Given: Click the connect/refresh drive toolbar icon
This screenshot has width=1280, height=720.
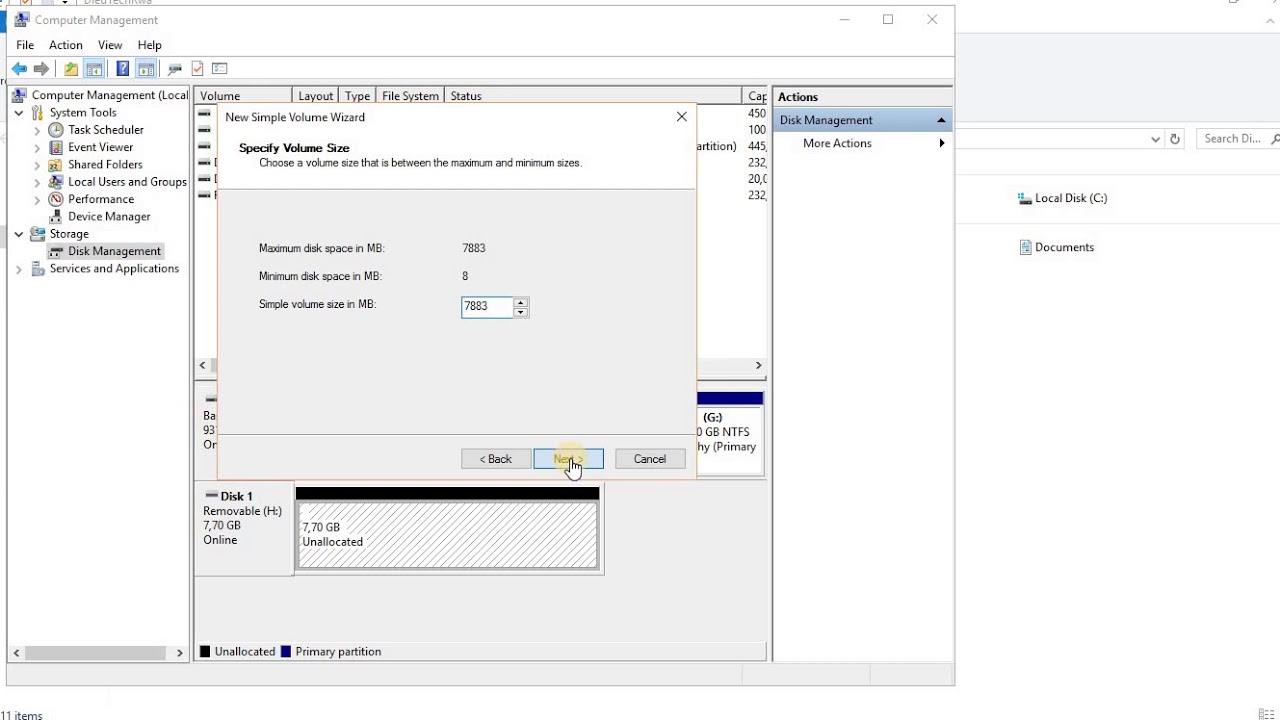Looking at the screenshot, I should click(175, 69).
